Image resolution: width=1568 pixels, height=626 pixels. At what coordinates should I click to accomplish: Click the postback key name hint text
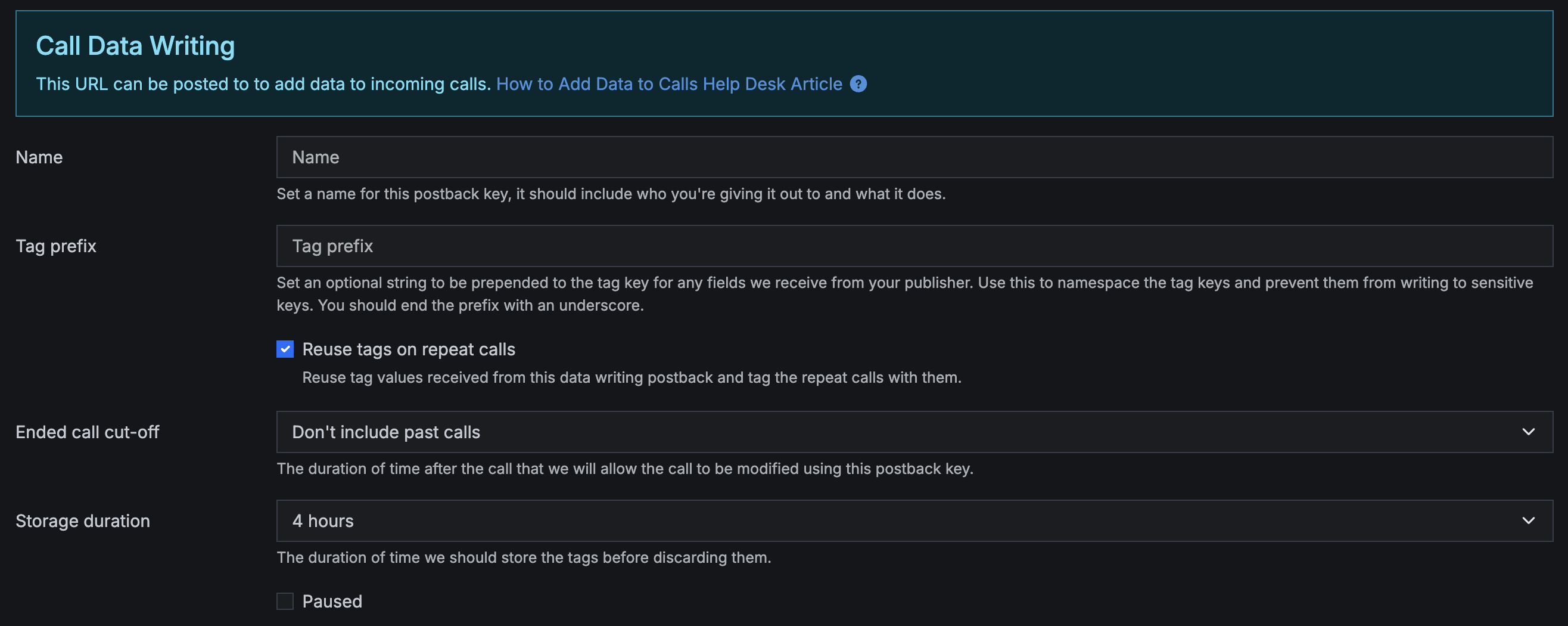611,194
